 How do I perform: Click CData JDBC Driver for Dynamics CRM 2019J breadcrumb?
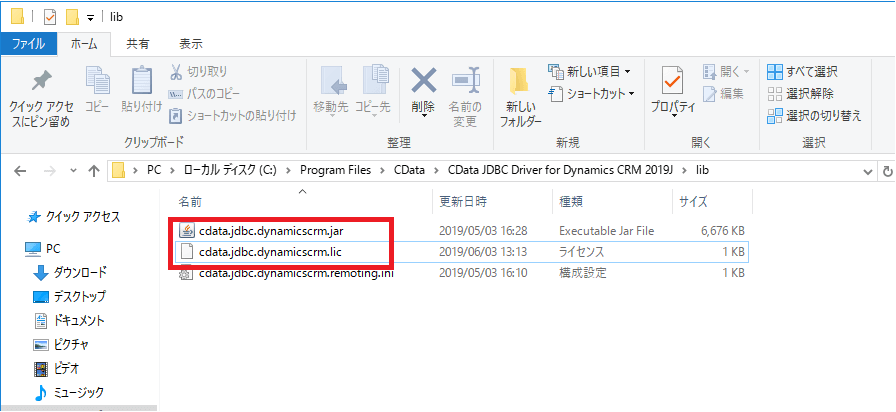pos(562,170)
